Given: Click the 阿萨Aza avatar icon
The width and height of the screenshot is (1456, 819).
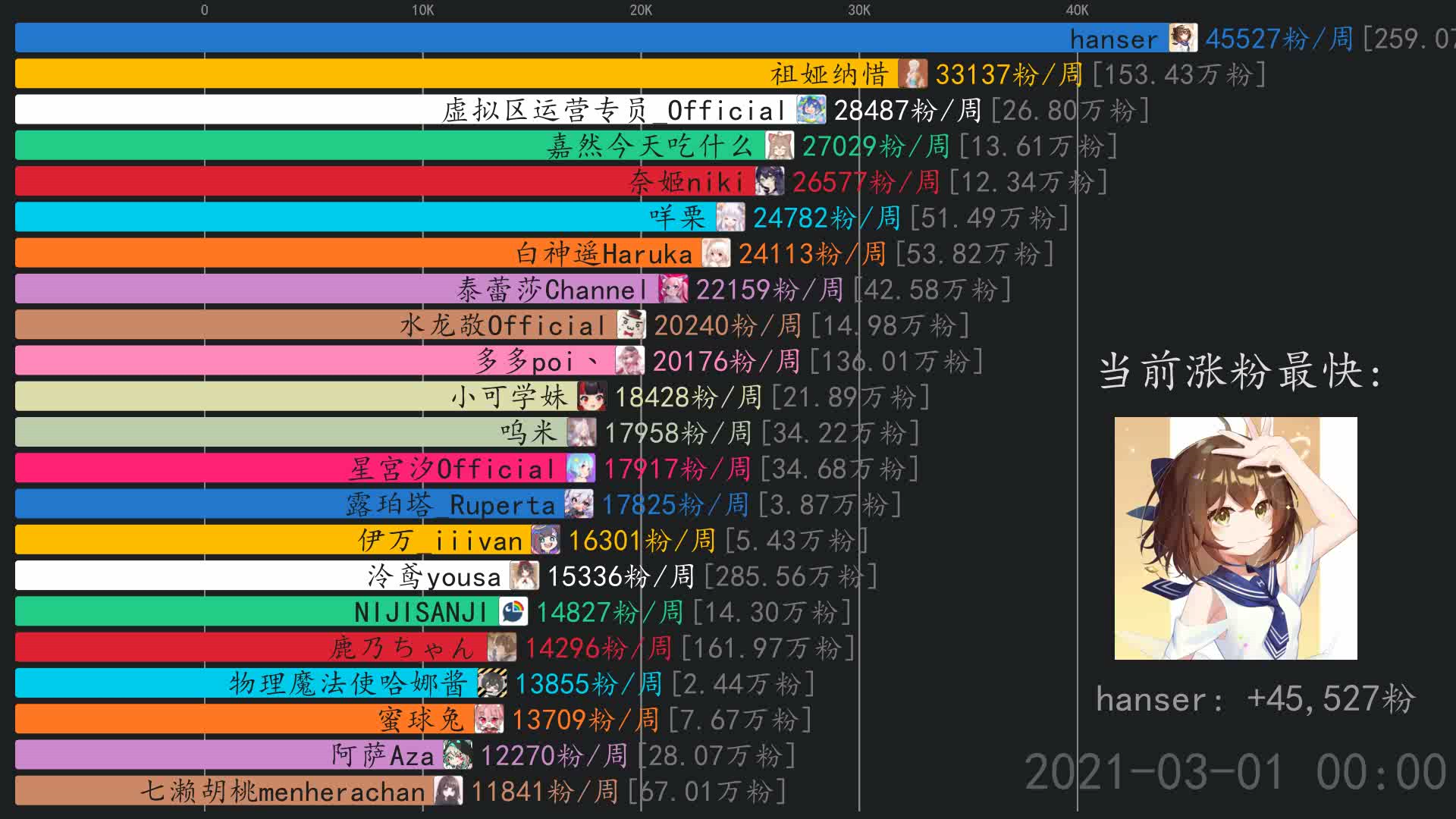Looking at the screenshot, I should pos(458,755).
